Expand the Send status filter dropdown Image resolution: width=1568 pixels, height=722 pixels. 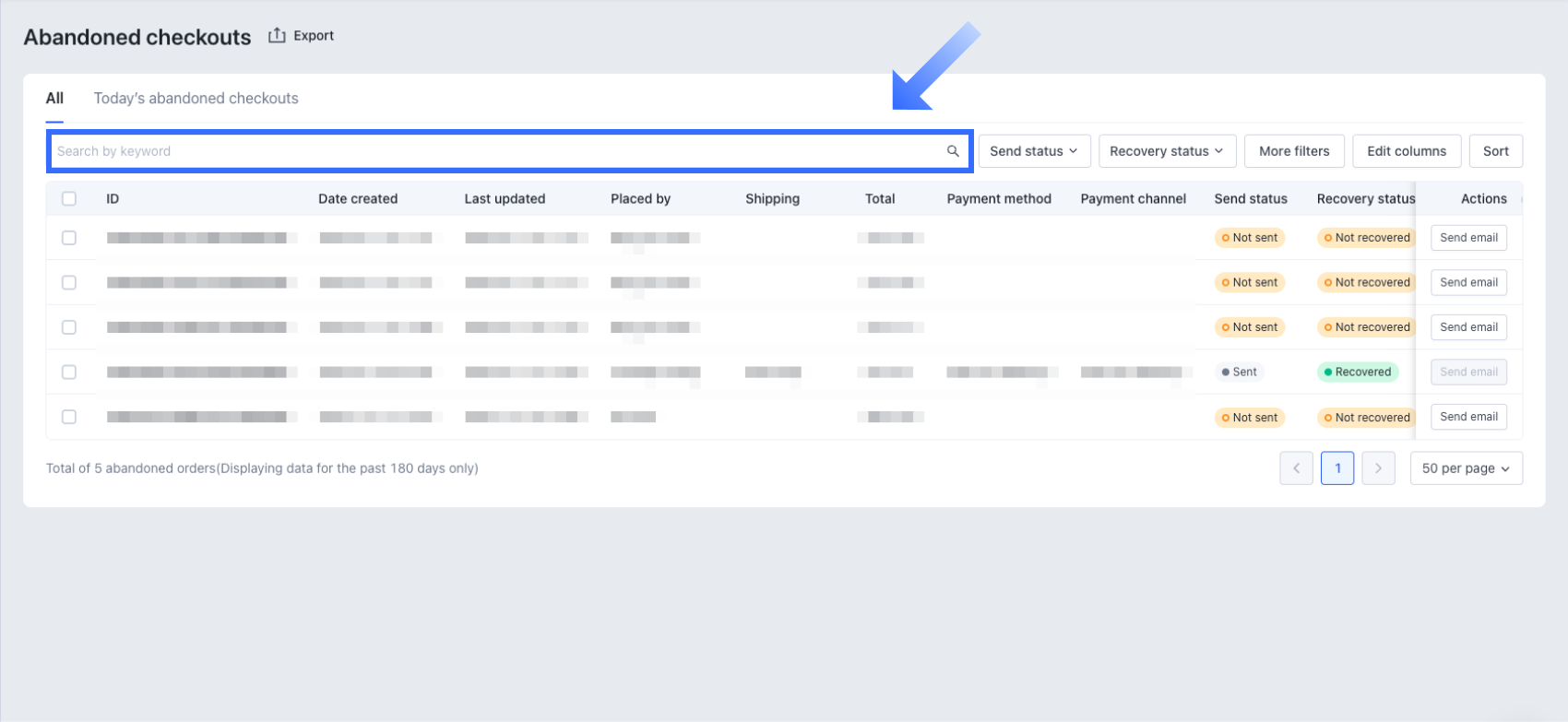1034,151
